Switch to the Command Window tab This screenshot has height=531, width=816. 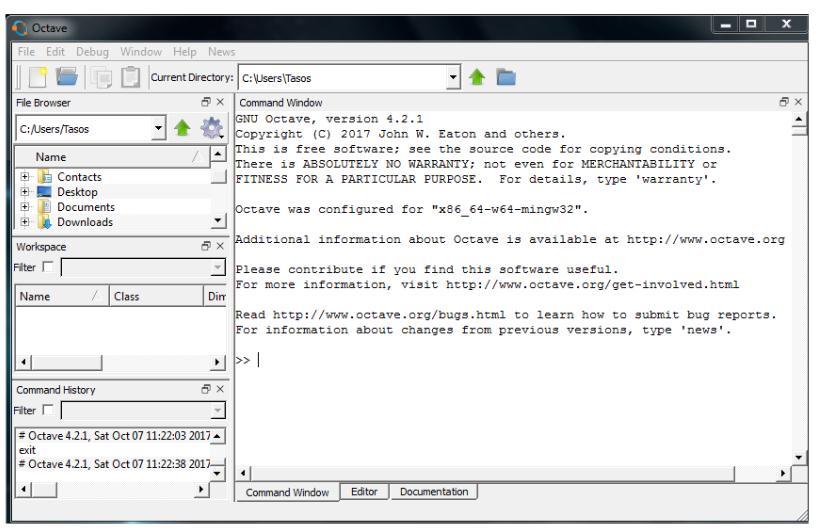coord(287,492)
